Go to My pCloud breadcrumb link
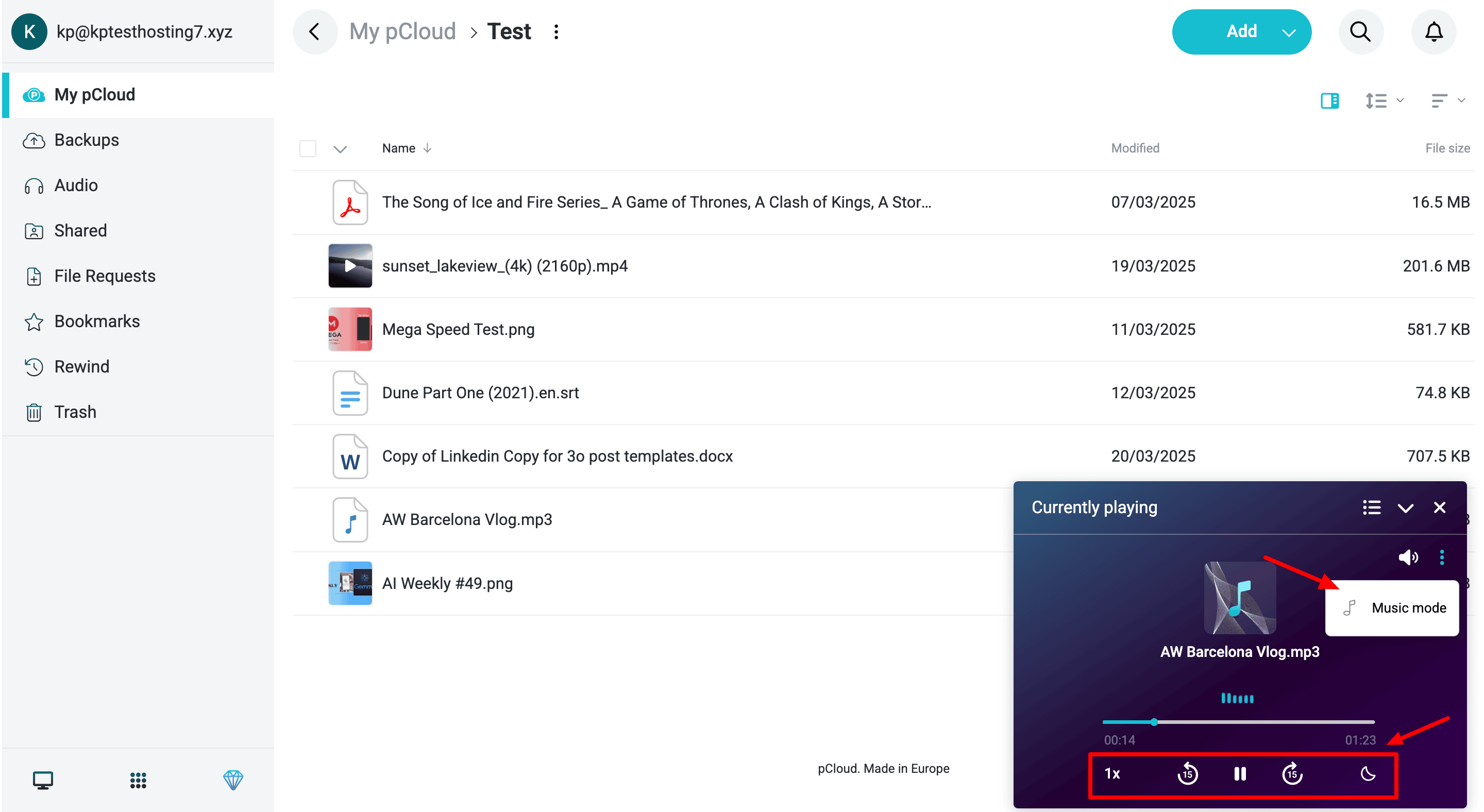Image resolution: width=1484 pixels, height=812 pixels. click(x=402, y=31)
